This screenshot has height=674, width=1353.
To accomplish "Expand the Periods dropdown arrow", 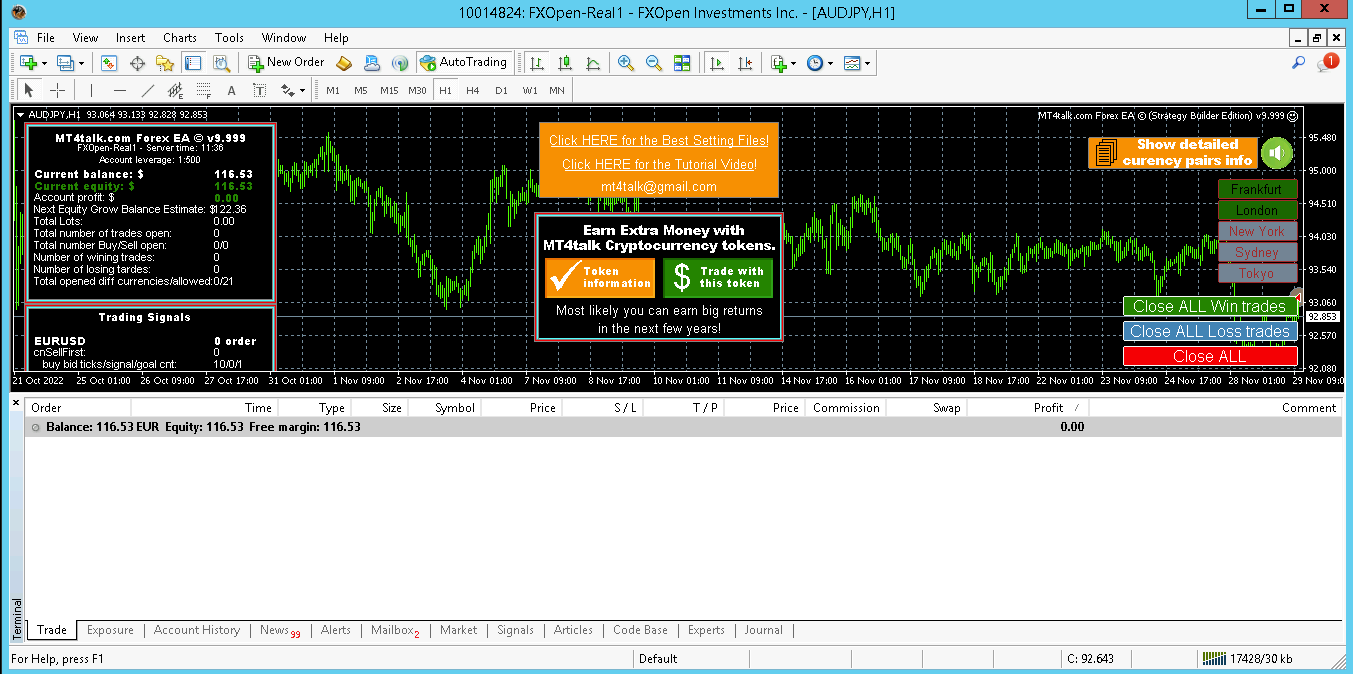I will pyautogui.click(x=831, y=62).
